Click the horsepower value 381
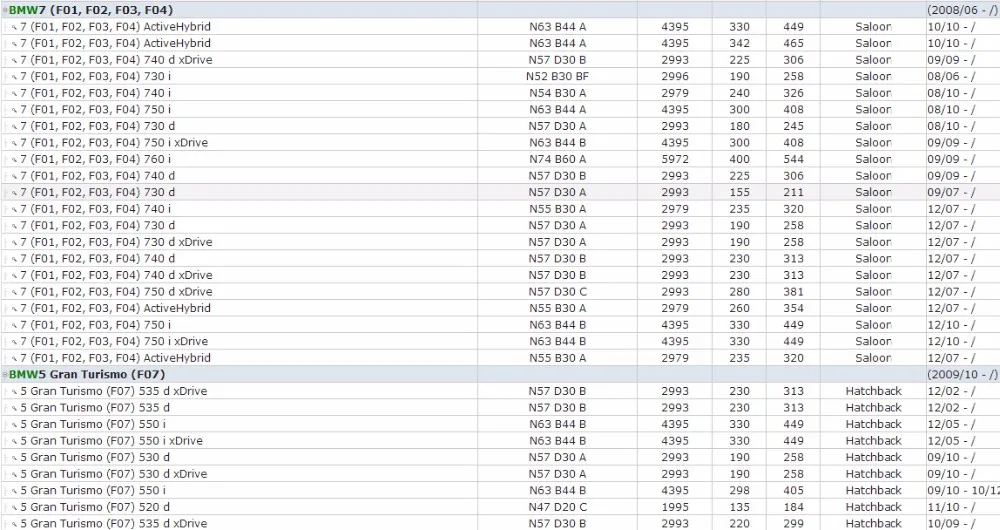 pos(793,292)
